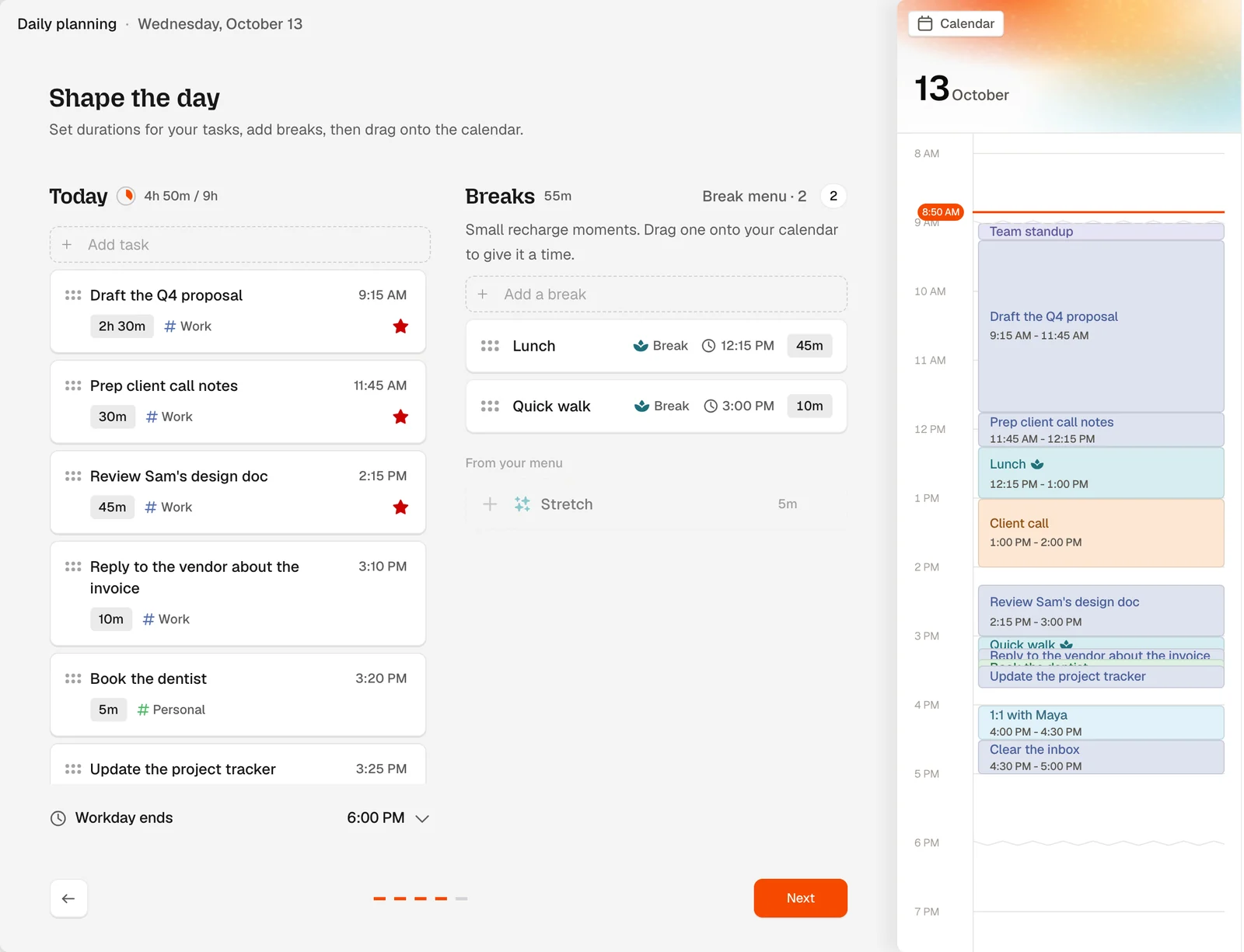Screen dimensions: 1244x952
Task: Go back with the left arrow button
Action: click(x=68, y=898)
